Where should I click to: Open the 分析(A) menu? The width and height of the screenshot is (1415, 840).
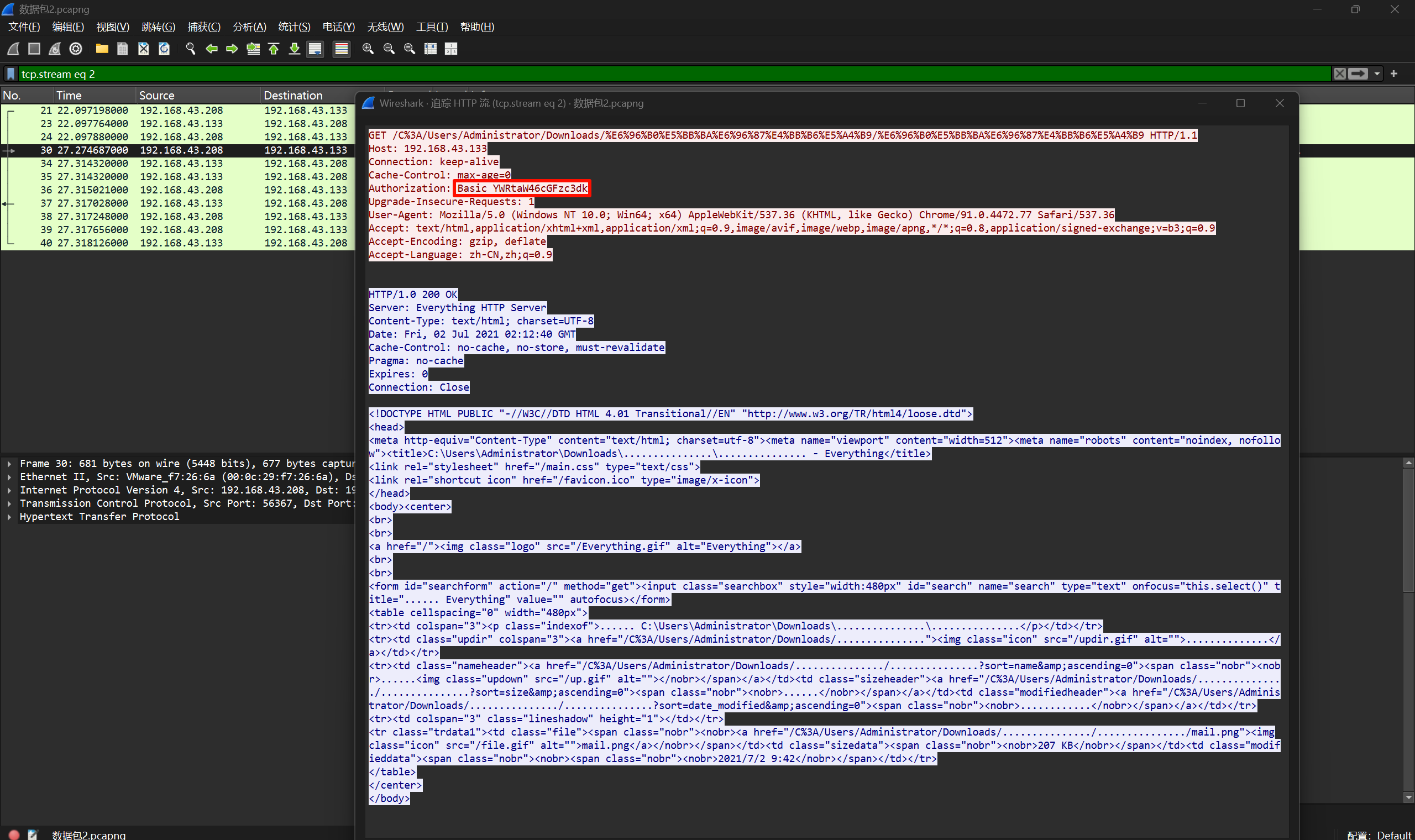tap(250, 27)
